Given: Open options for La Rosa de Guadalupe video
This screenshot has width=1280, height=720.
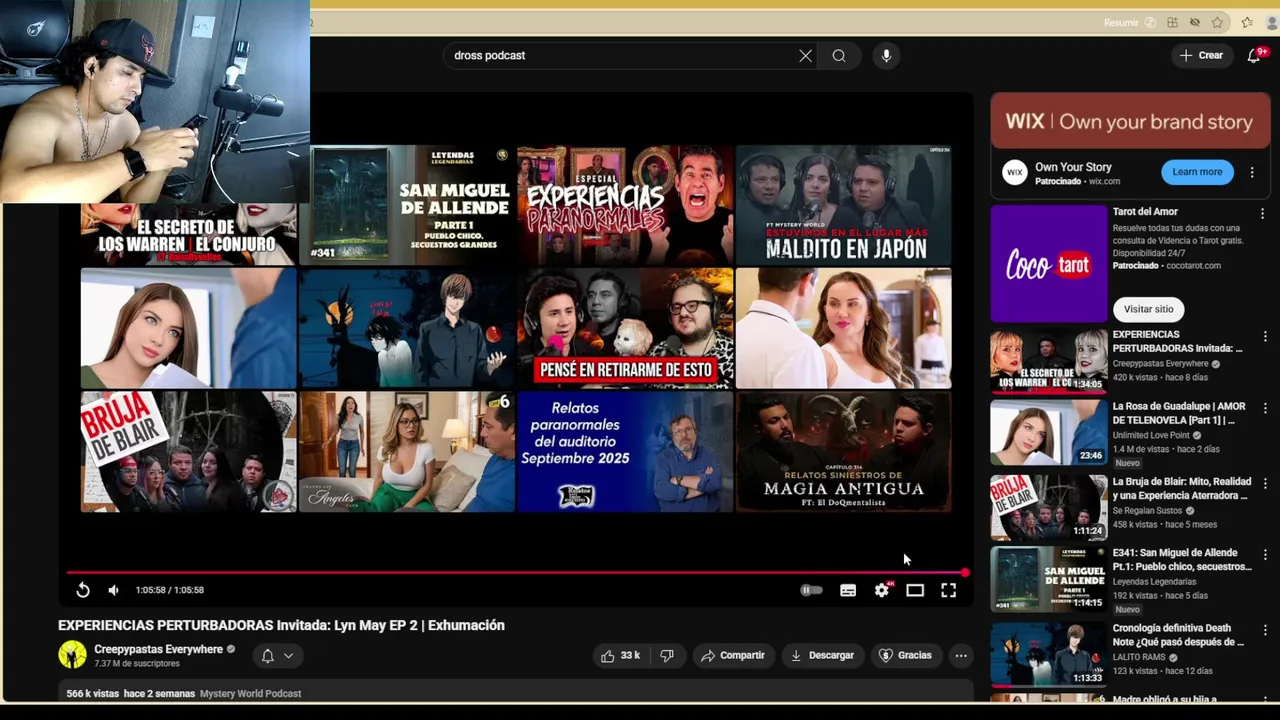Looking at the screenshot, I should click(x=1265, y=409).
